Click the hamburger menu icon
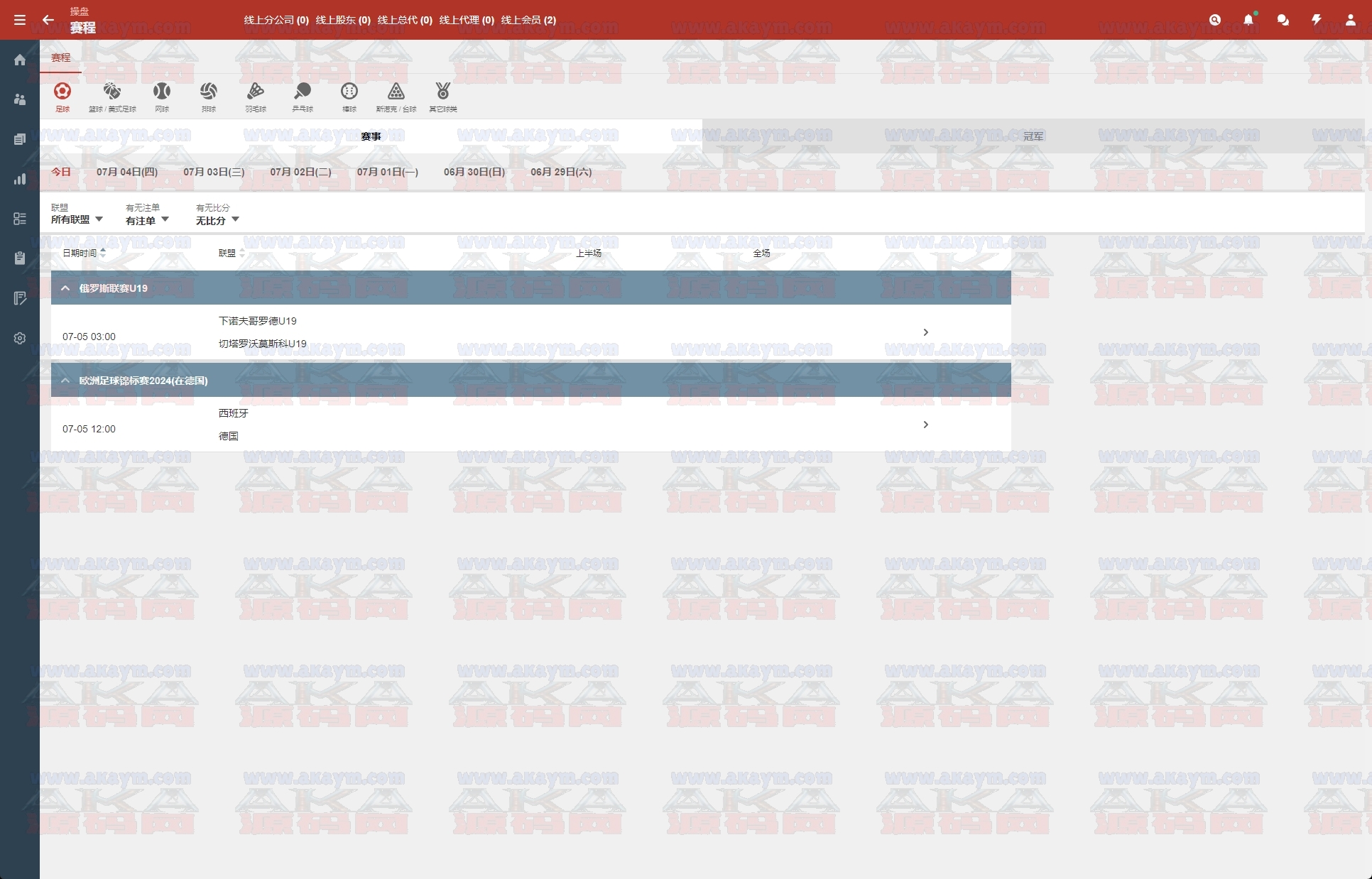Viewport: 1372px width, 879px height. coord(20,20)
